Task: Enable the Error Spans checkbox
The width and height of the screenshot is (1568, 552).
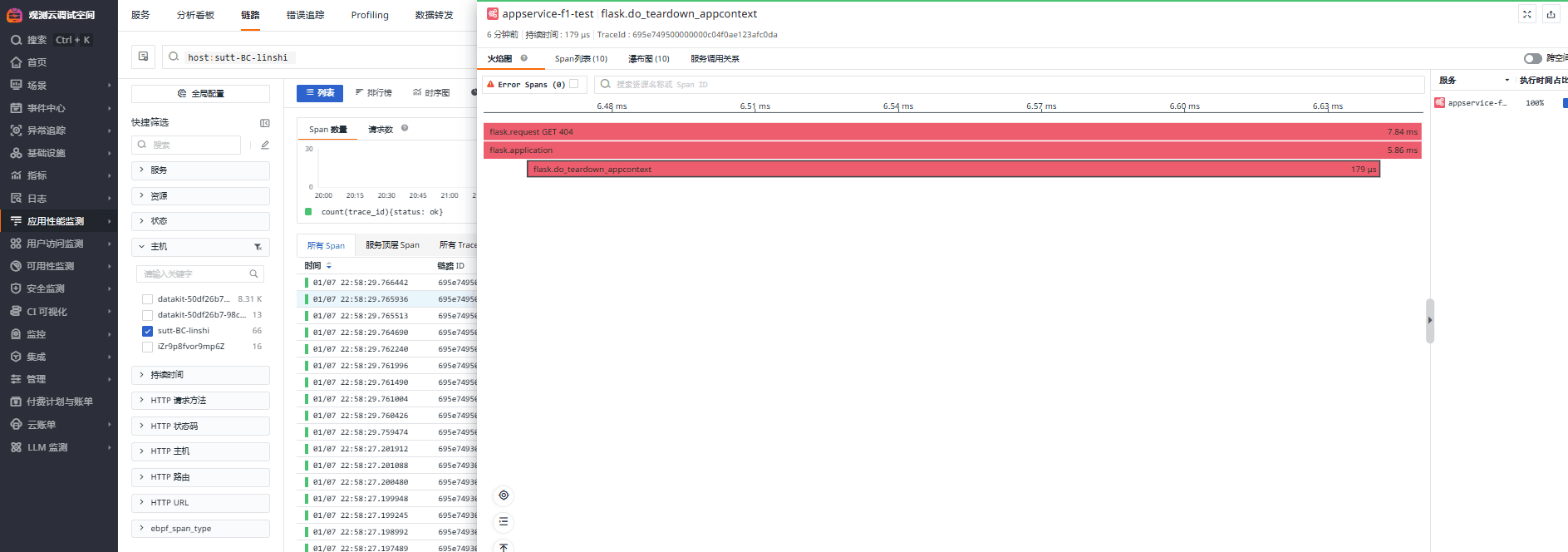Action: point(573,84)
